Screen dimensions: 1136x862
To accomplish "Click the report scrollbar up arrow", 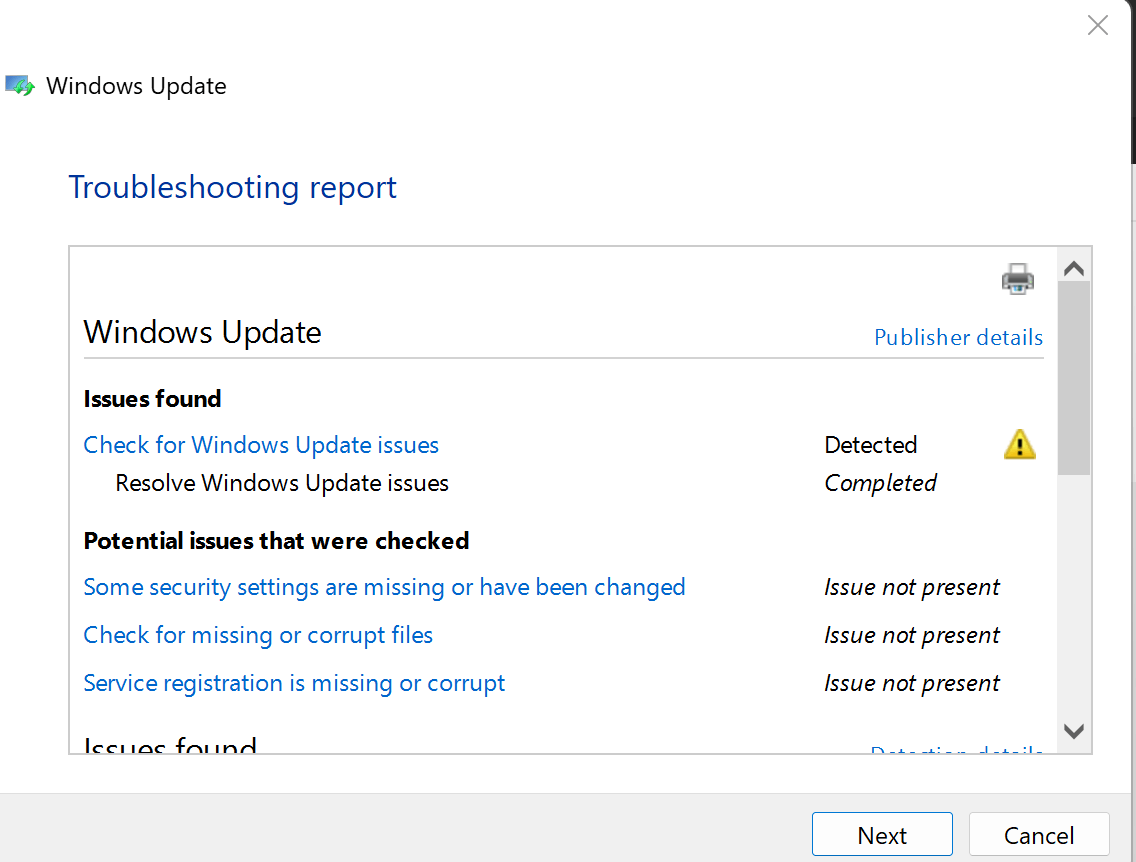I will pos(1074,269).
